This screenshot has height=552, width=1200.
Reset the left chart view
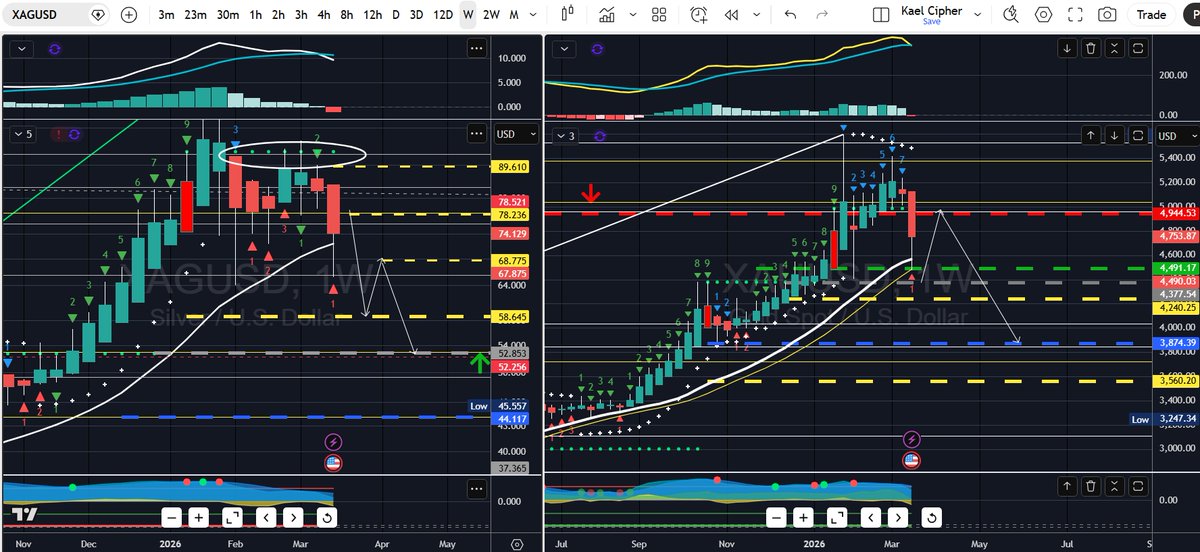(x=326, y=517)
